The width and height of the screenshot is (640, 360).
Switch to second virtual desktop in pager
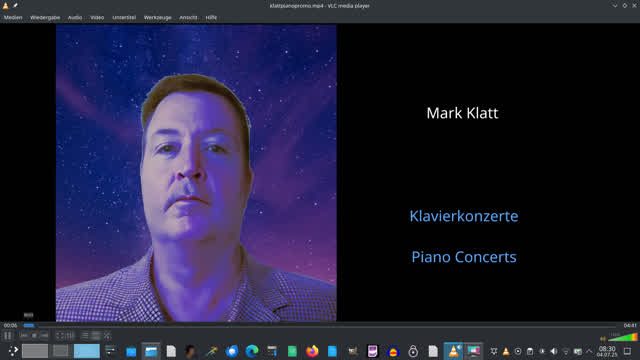pos(61,351)
